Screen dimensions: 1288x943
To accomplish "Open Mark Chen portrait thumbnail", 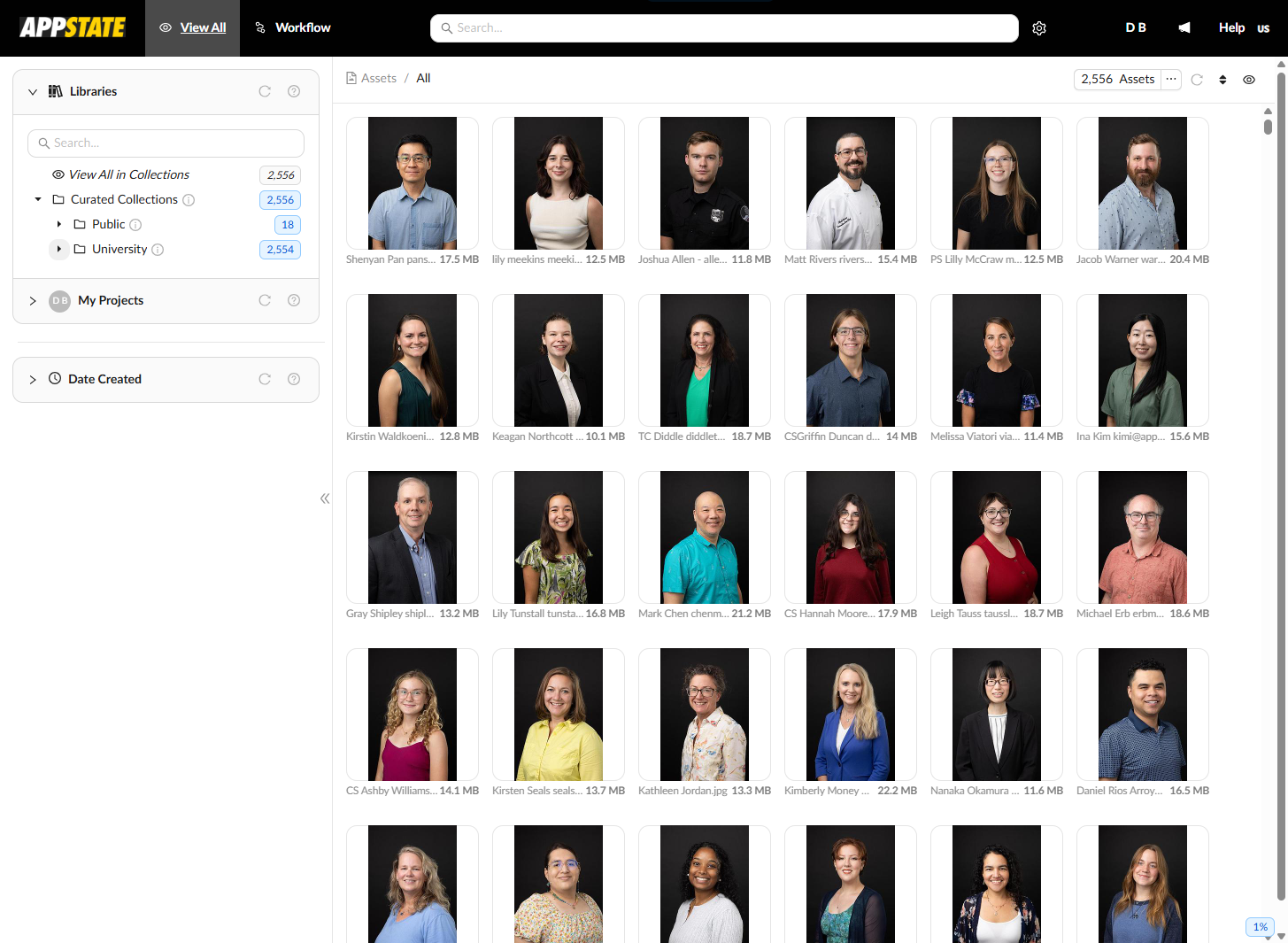I will pos(705,537).
